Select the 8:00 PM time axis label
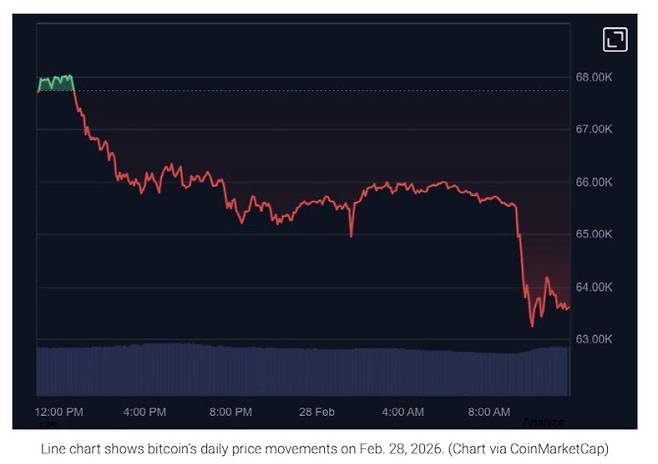The image size is (658, 464). pyautogui.click(x=231, y=411)
